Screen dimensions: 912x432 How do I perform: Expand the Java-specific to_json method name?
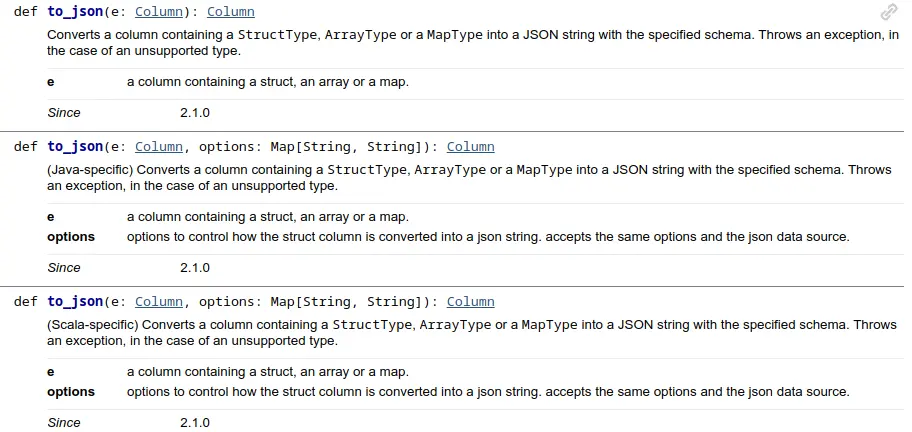75,147
